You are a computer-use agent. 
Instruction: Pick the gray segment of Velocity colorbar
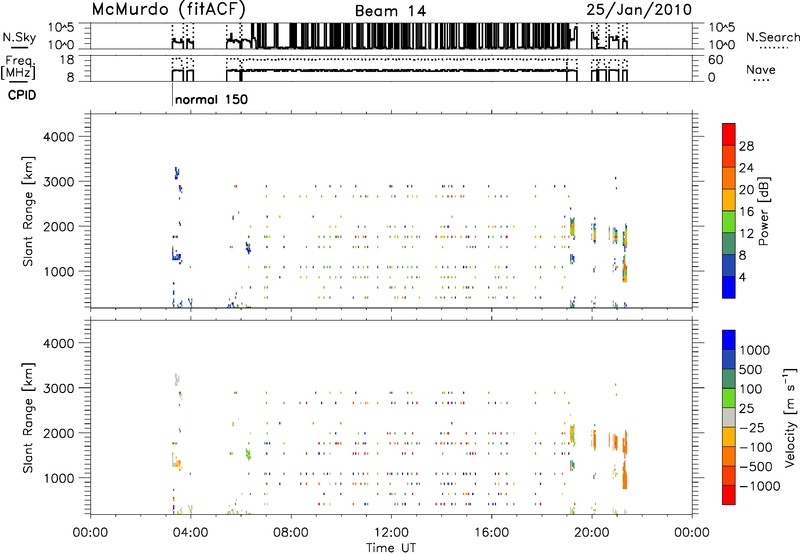(x=729, y=417)
